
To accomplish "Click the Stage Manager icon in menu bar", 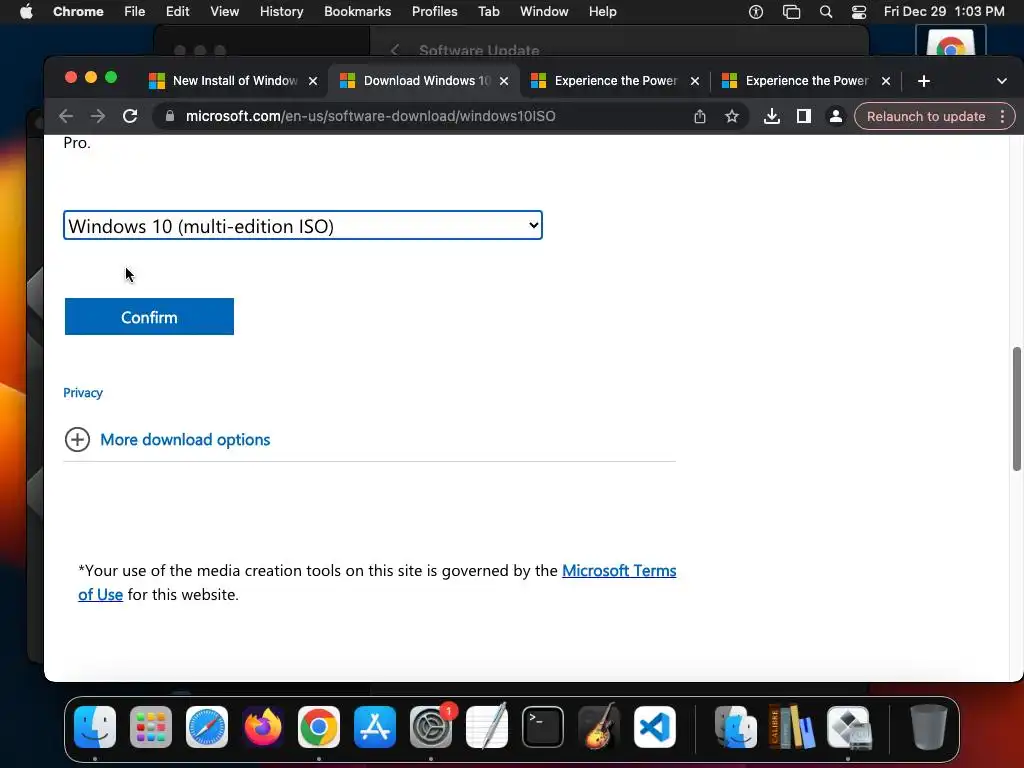I will [x=791, y=12].
